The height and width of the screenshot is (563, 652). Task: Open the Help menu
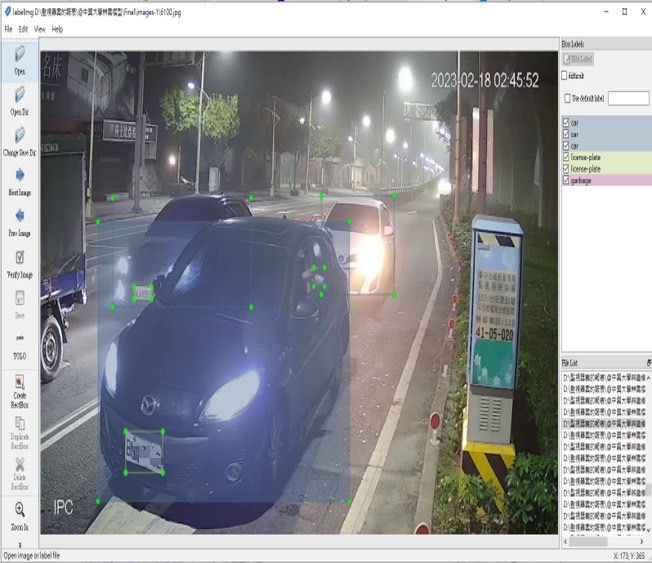(x=57, y=30)
